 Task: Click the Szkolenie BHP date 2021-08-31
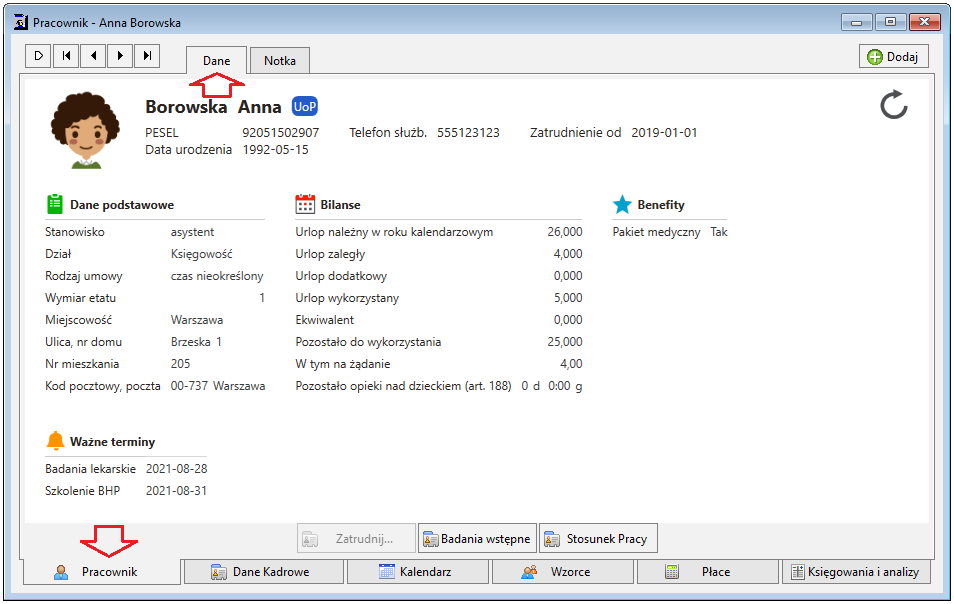click(176, 491)
